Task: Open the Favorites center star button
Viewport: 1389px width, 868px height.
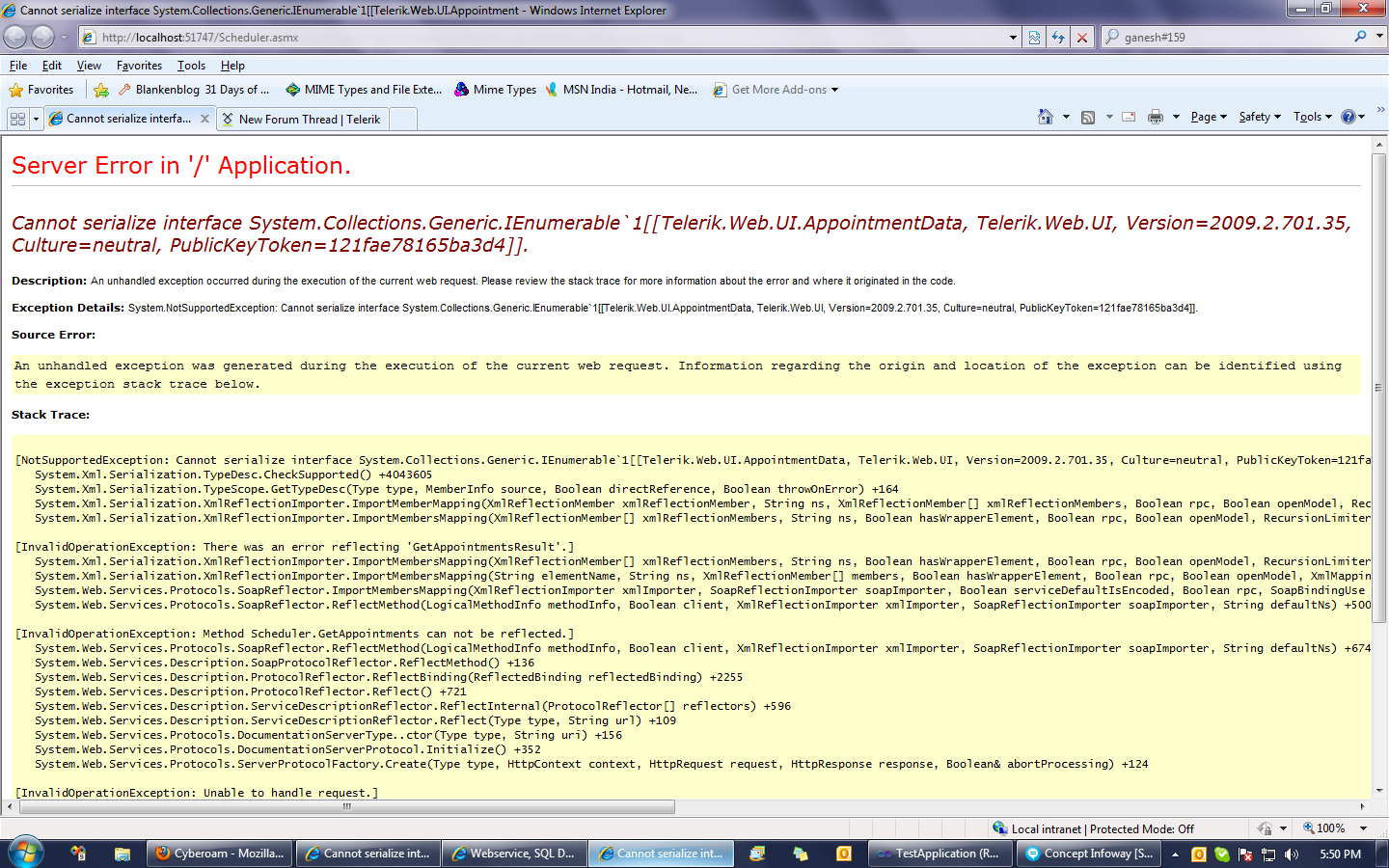Action: (41, 90)
